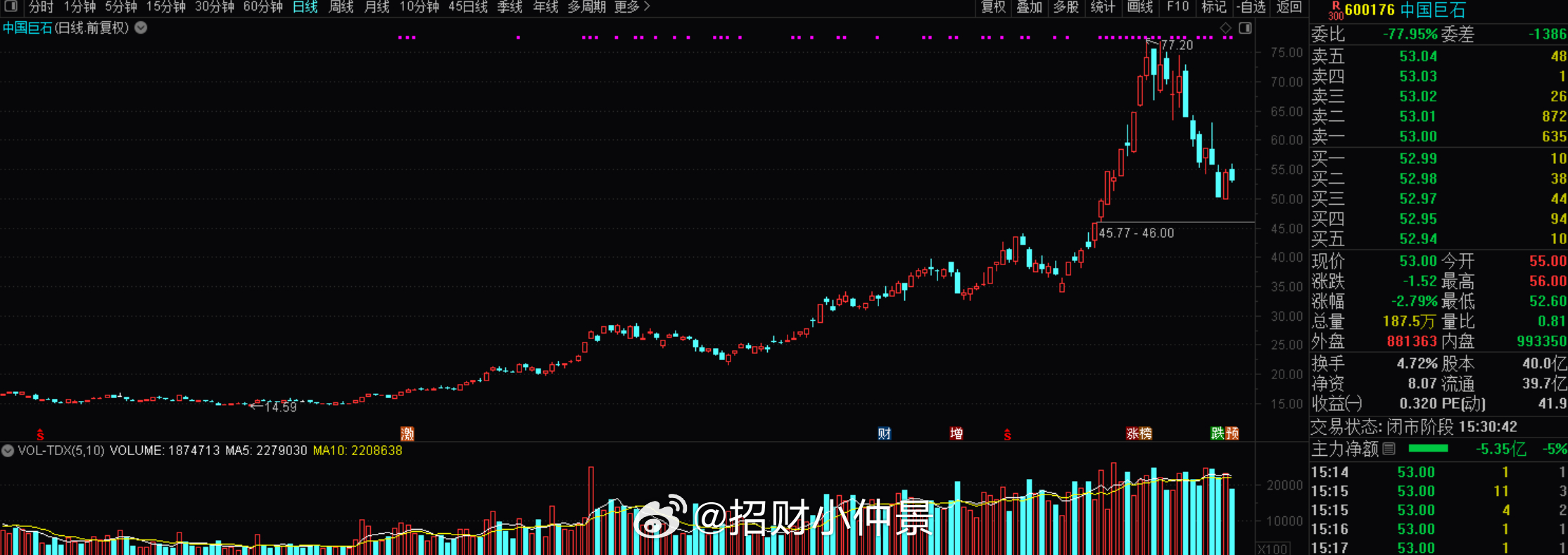Click the X100 volume scale label
1568x555 pixels.
click(1272, 548)
